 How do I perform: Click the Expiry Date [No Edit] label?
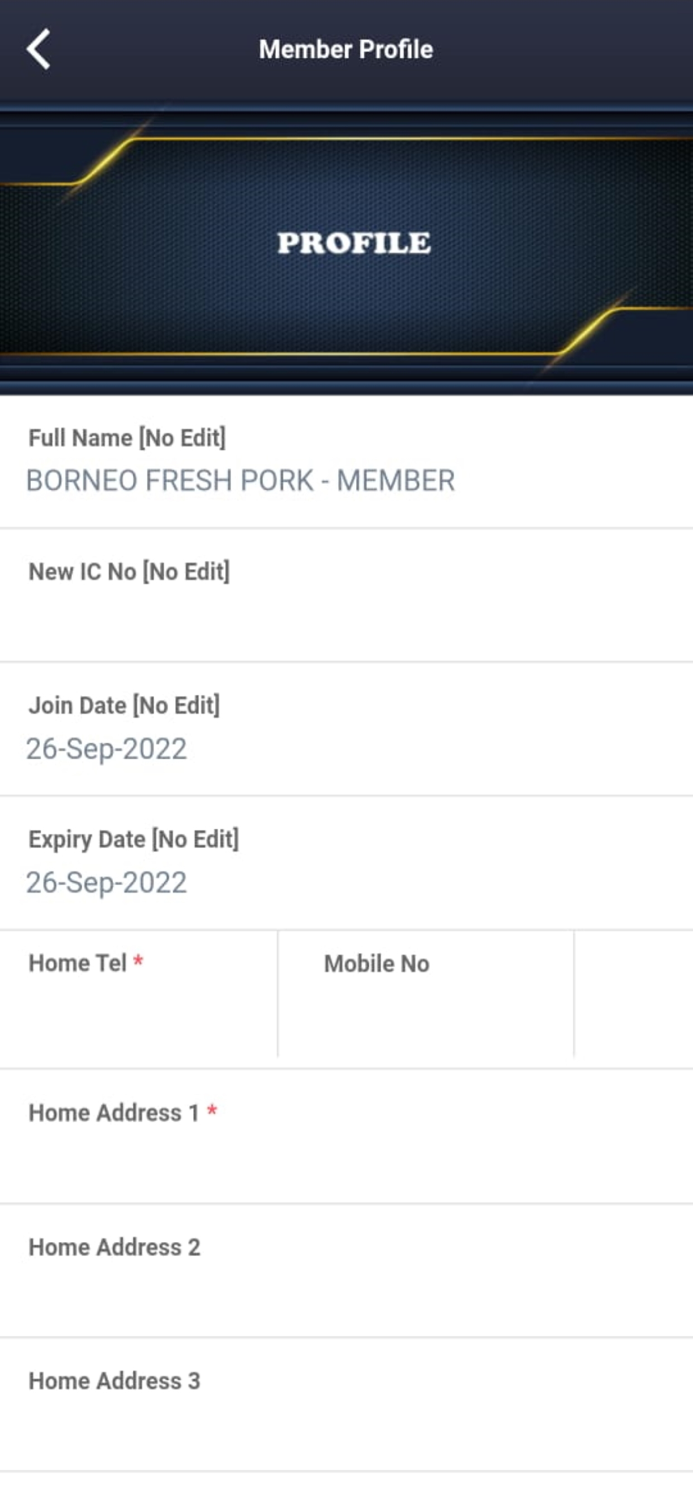coord(133,839)
